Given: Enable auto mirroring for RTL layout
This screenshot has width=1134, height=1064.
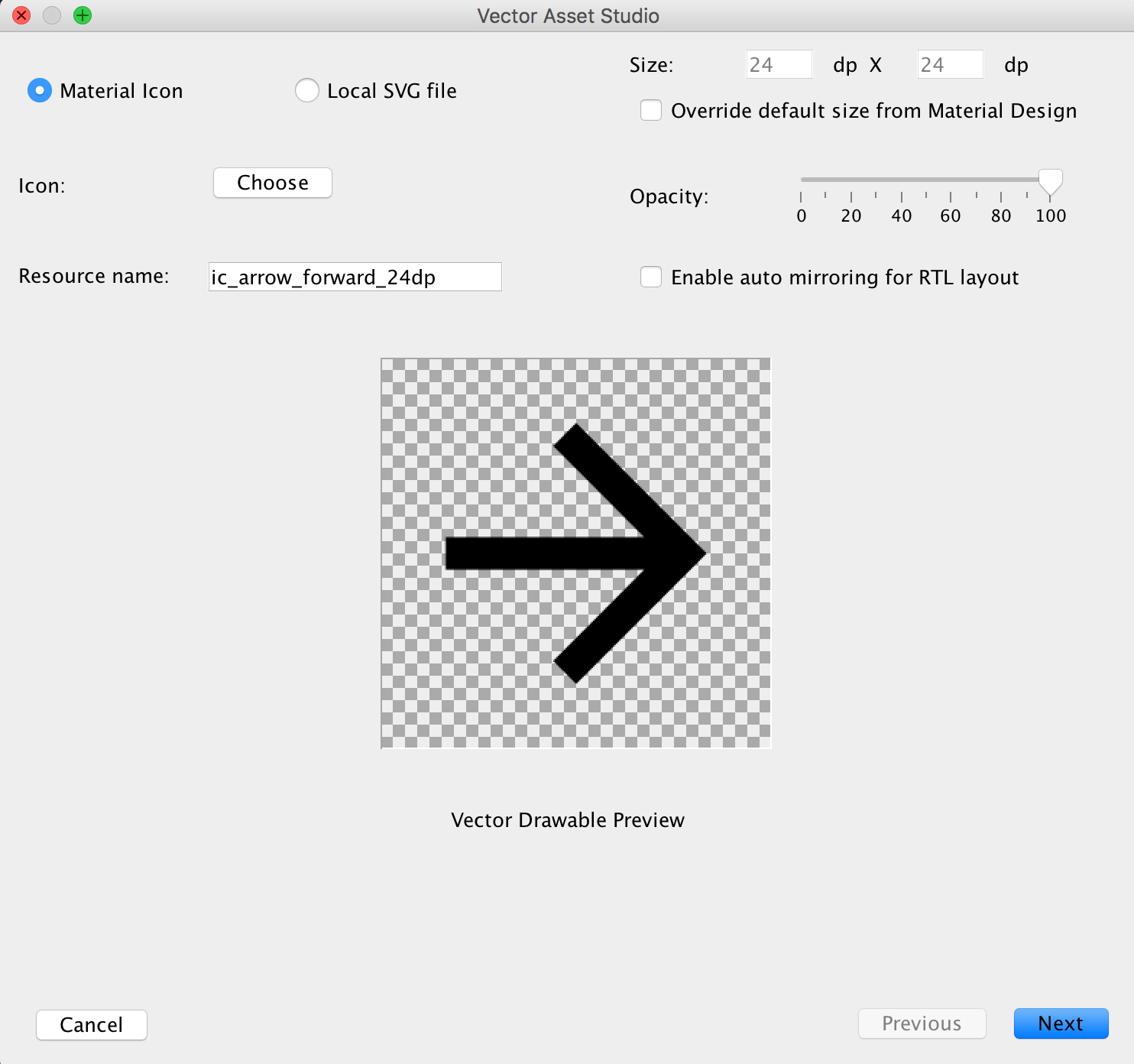Looking at the screenshot, I should point(651,277).
